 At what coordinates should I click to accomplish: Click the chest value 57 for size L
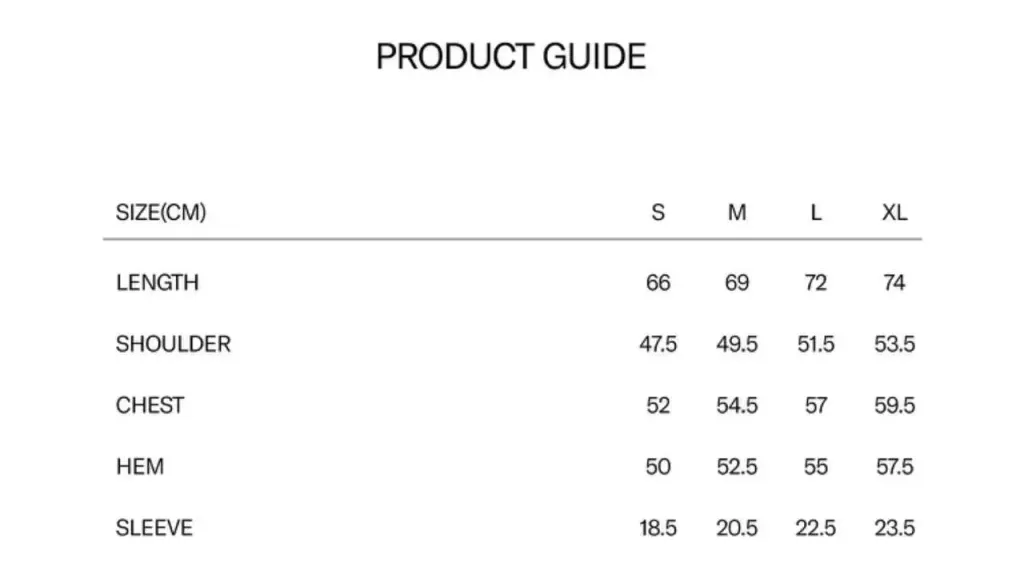[x=816, y=406]
